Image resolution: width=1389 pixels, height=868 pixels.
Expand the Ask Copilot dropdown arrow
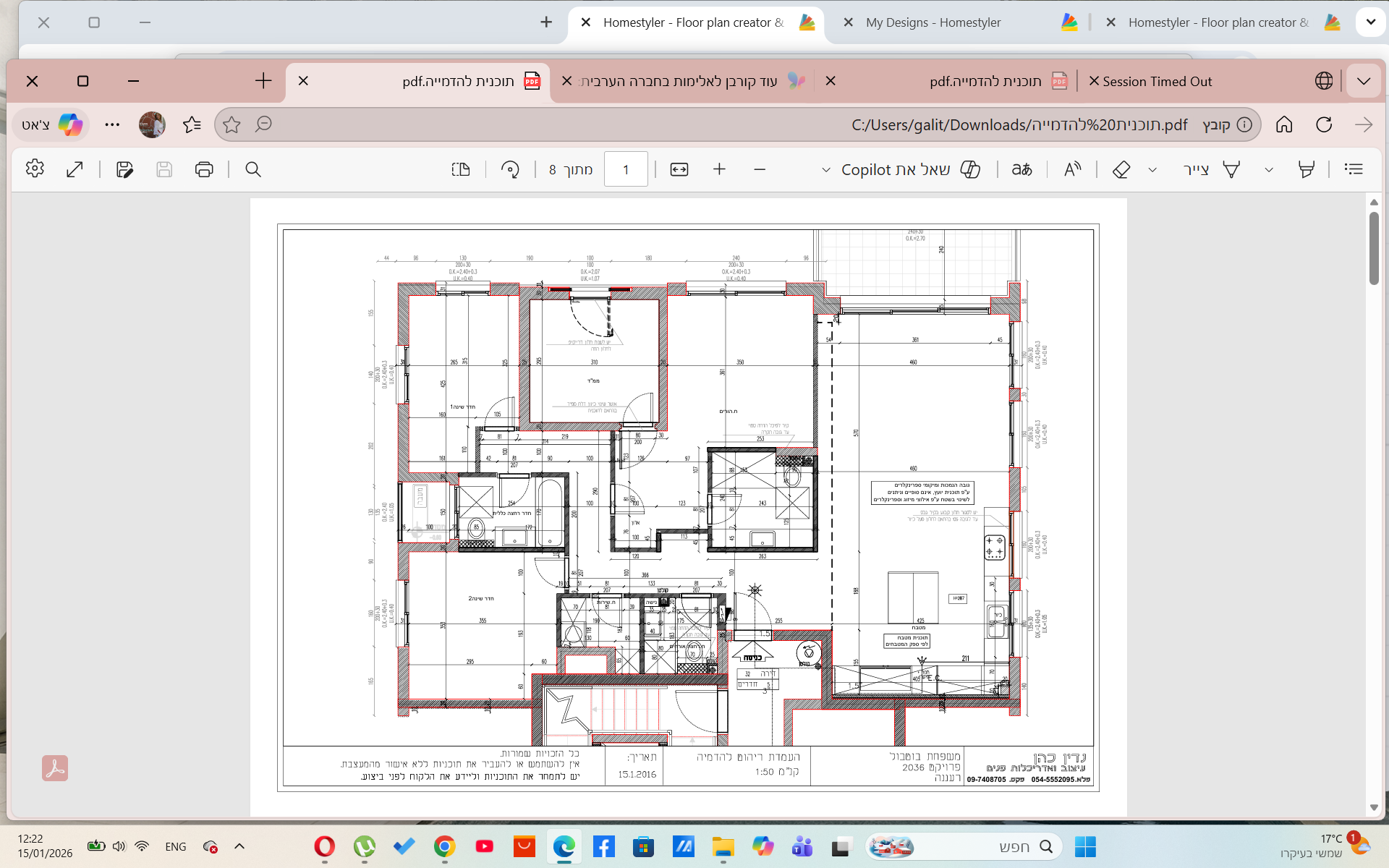click(x=826, y=170)
